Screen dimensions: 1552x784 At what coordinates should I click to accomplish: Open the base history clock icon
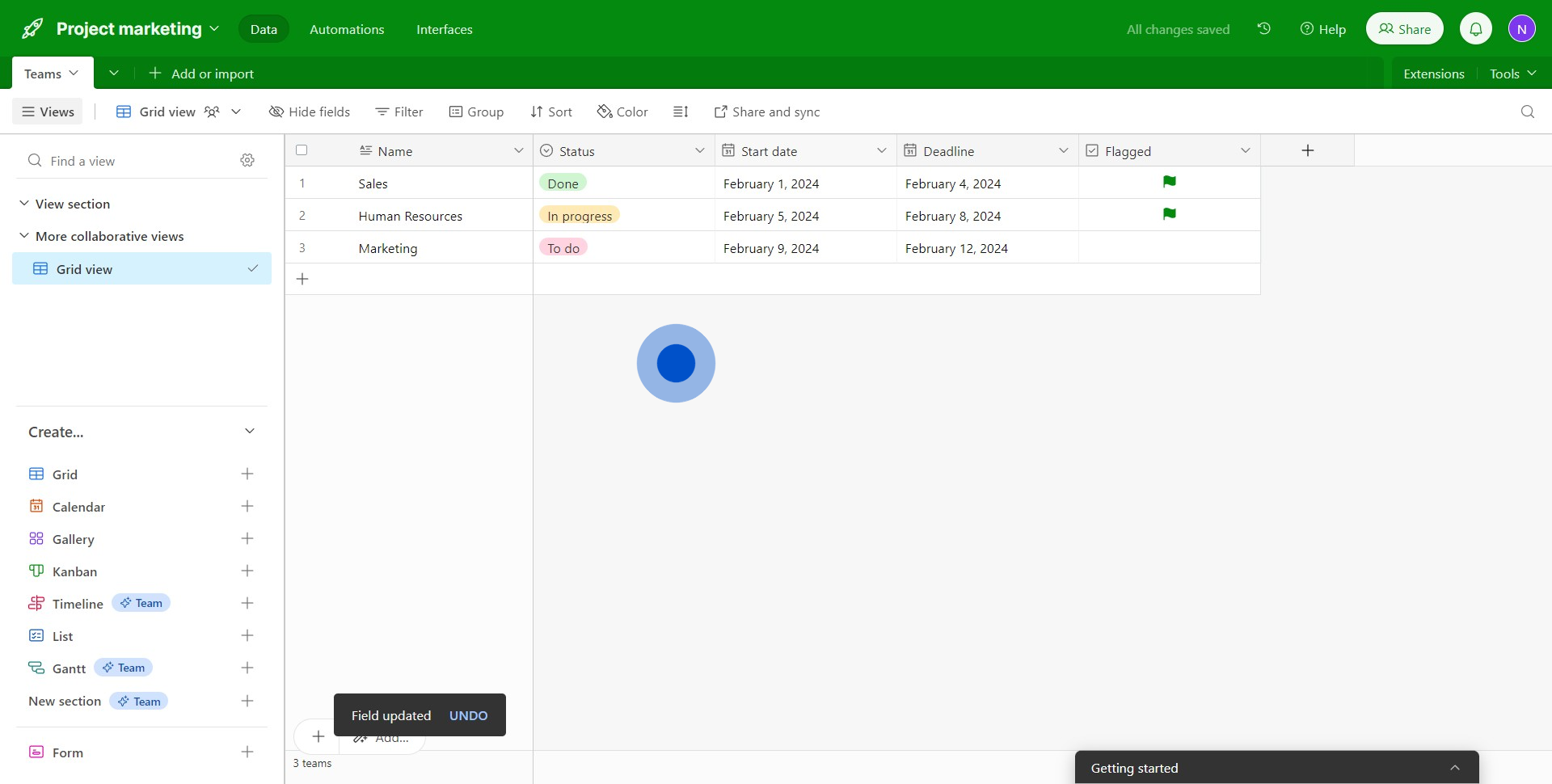point(1264,29)
